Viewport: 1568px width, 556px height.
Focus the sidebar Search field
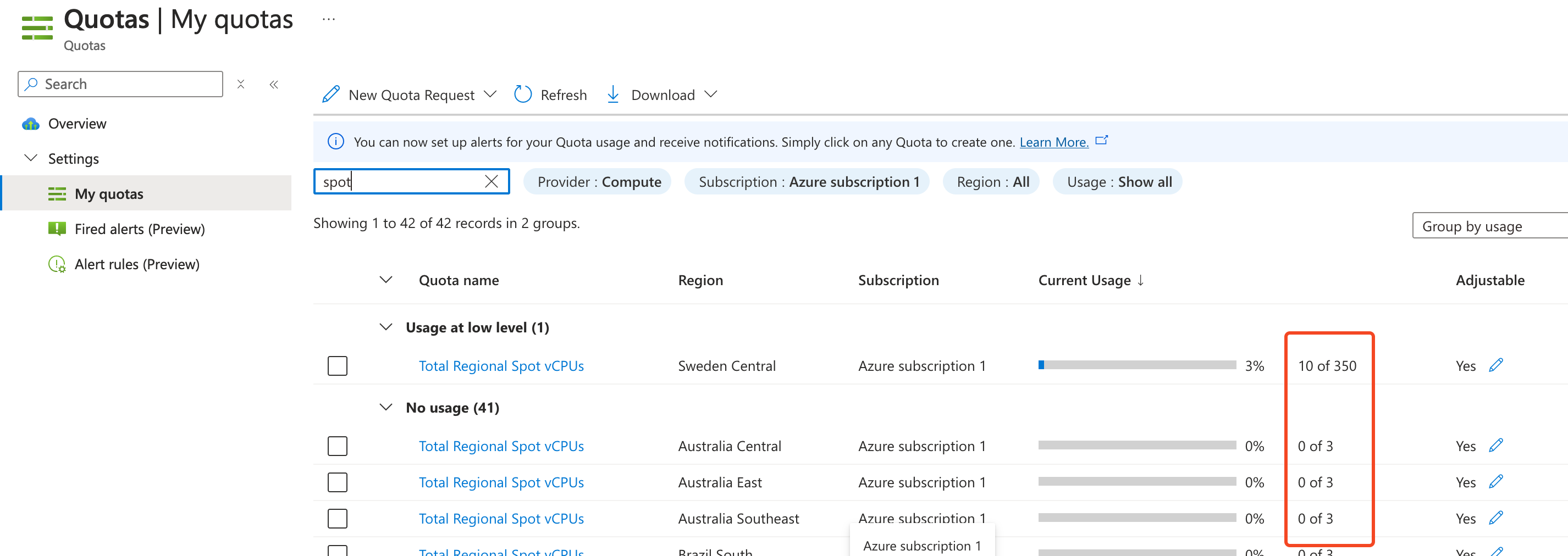[120, 84]
